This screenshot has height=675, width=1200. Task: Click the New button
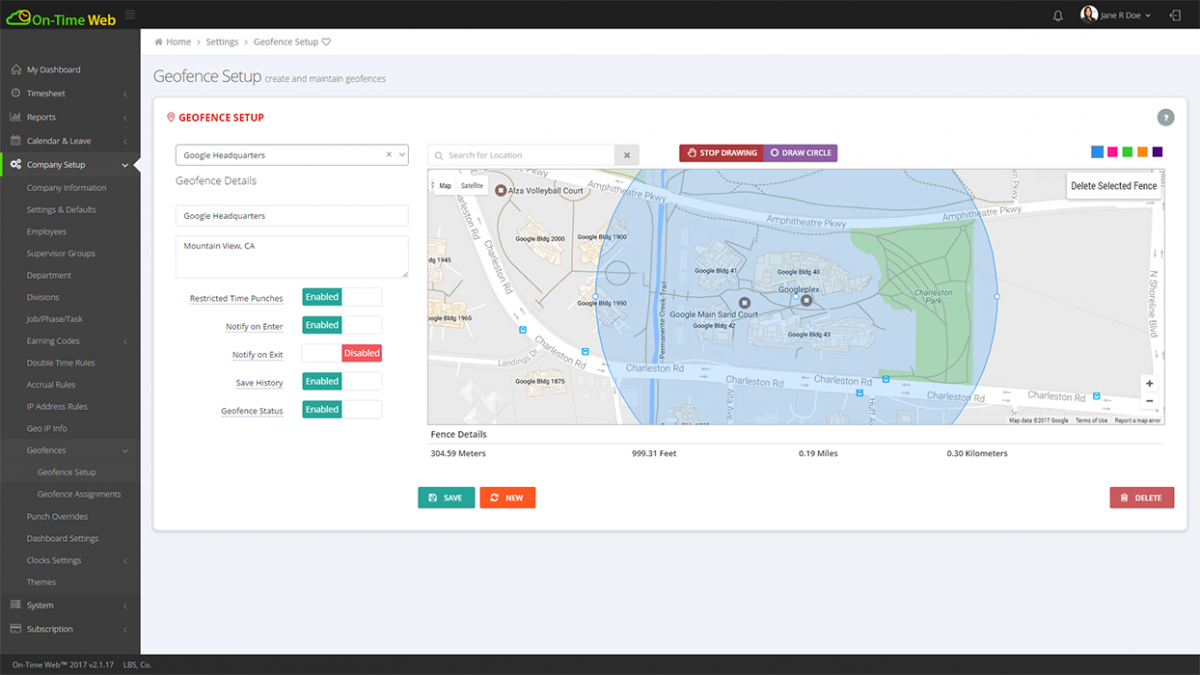pos(507,498)
